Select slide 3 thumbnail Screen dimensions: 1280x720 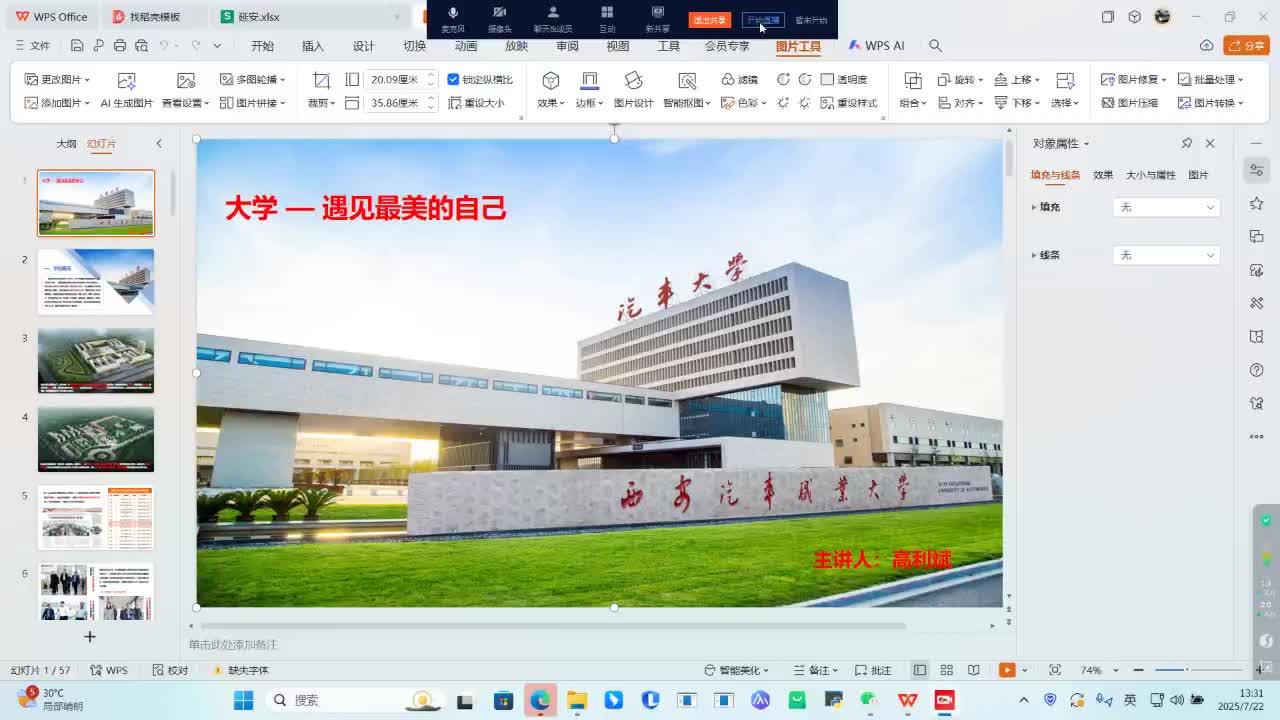tap(96, 360)
